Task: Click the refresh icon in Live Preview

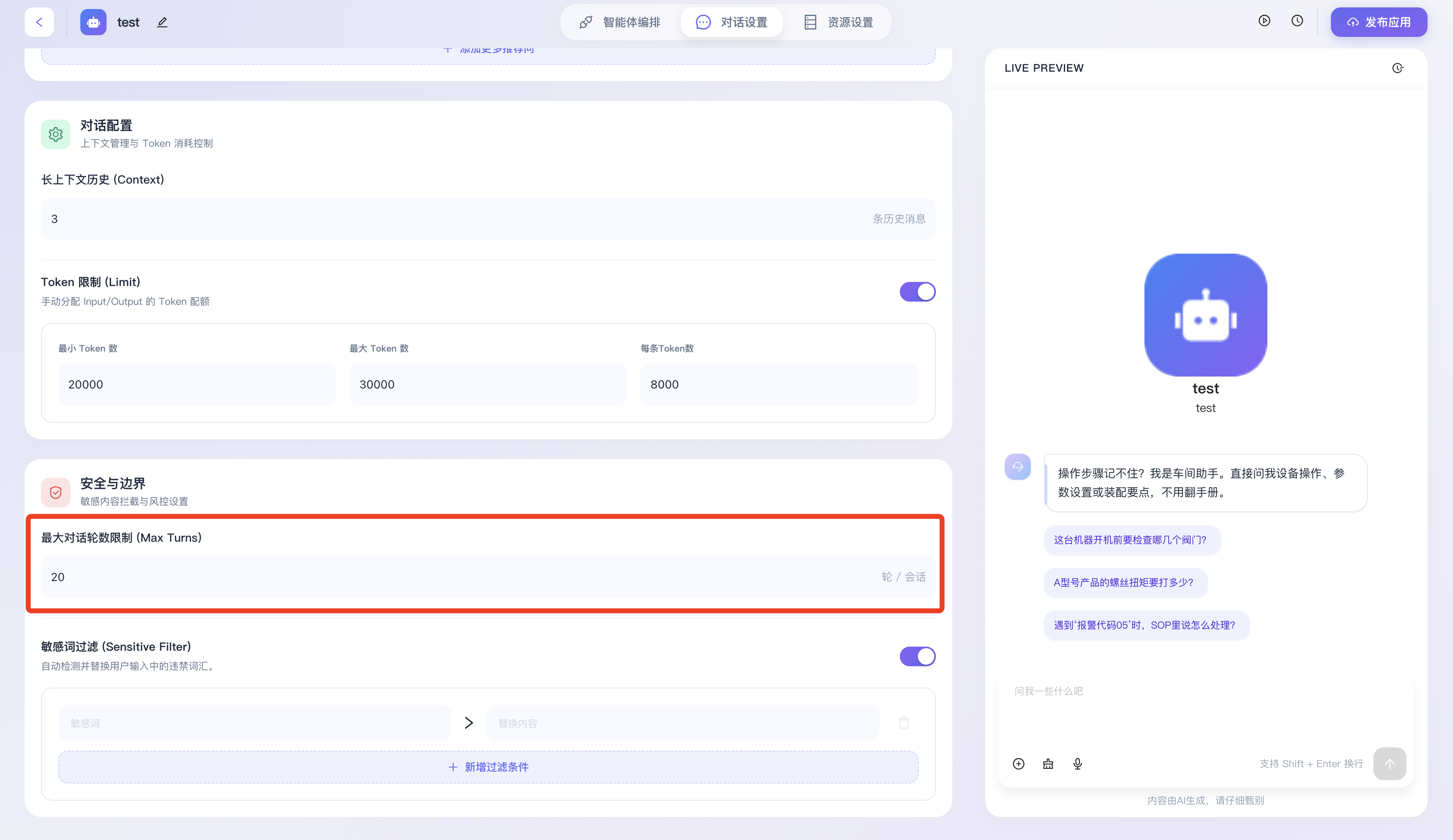Action: [1397, 68]
